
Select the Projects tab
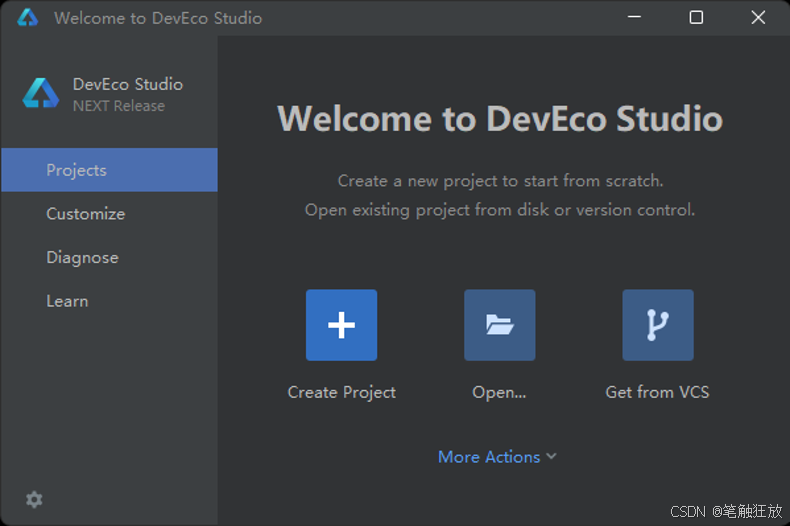click(x=109, y=170)
